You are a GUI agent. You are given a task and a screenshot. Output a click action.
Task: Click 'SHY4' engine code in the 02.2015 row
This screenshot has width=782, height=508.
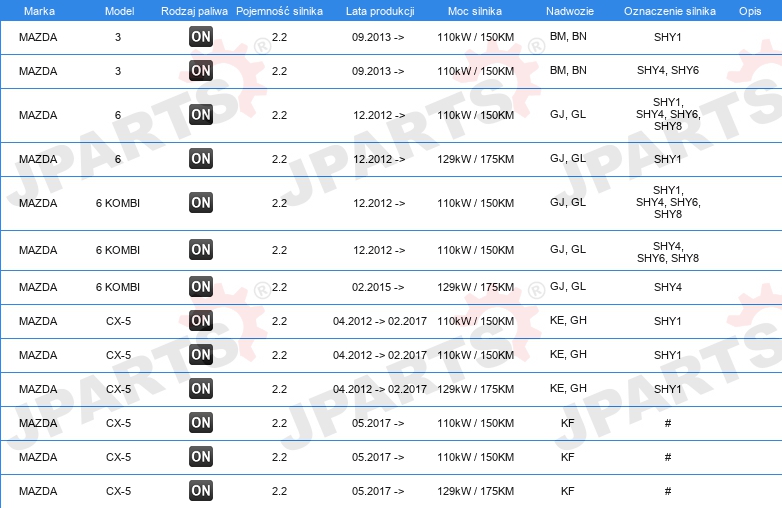click(x=668, y=287)
